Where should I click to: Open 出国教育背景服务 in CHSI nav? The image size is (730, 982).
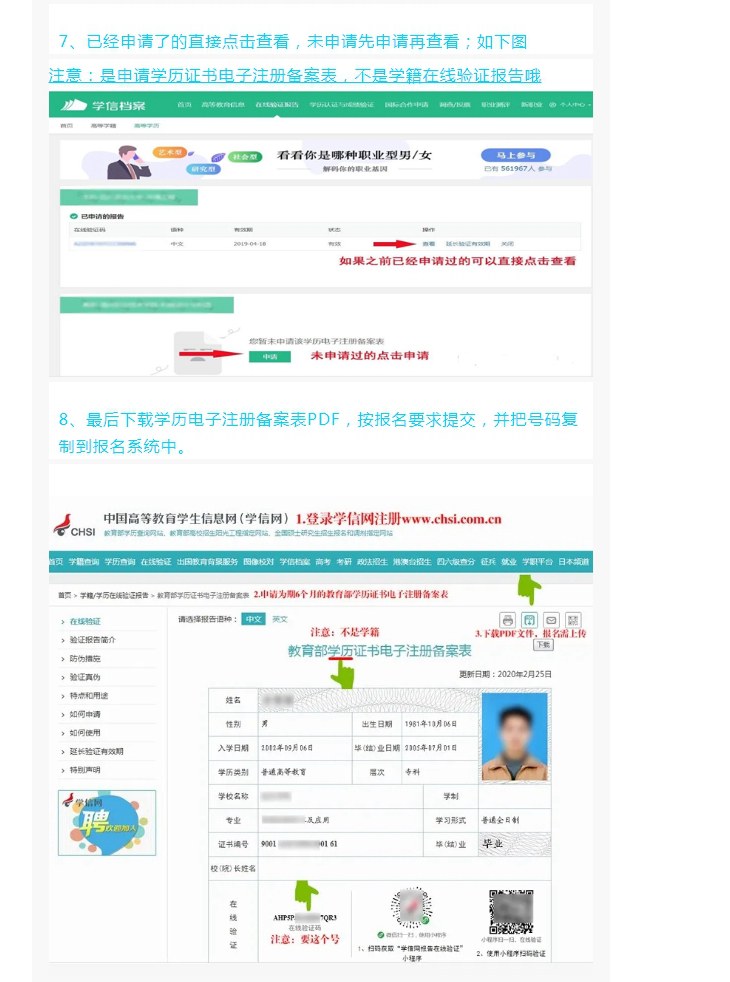[207, 562]
